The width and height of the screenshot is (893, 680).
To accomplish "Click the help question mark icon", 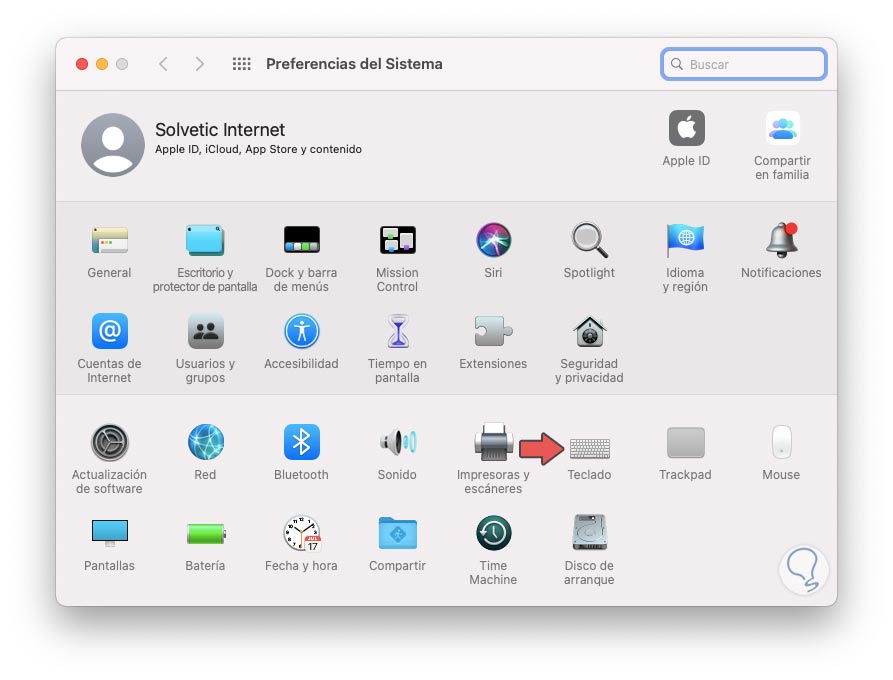I will [x=805, y=569].
